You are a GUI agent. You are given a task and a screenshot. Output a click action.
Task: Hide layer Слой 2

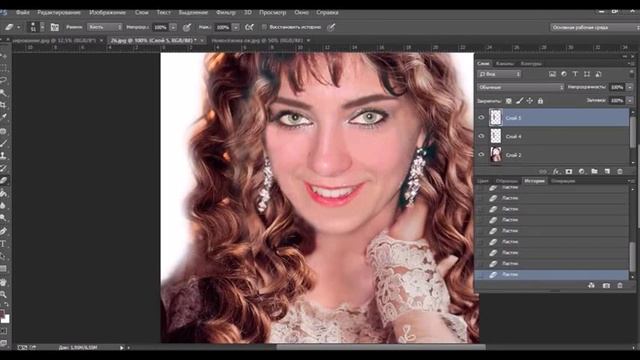coord(481,155)
